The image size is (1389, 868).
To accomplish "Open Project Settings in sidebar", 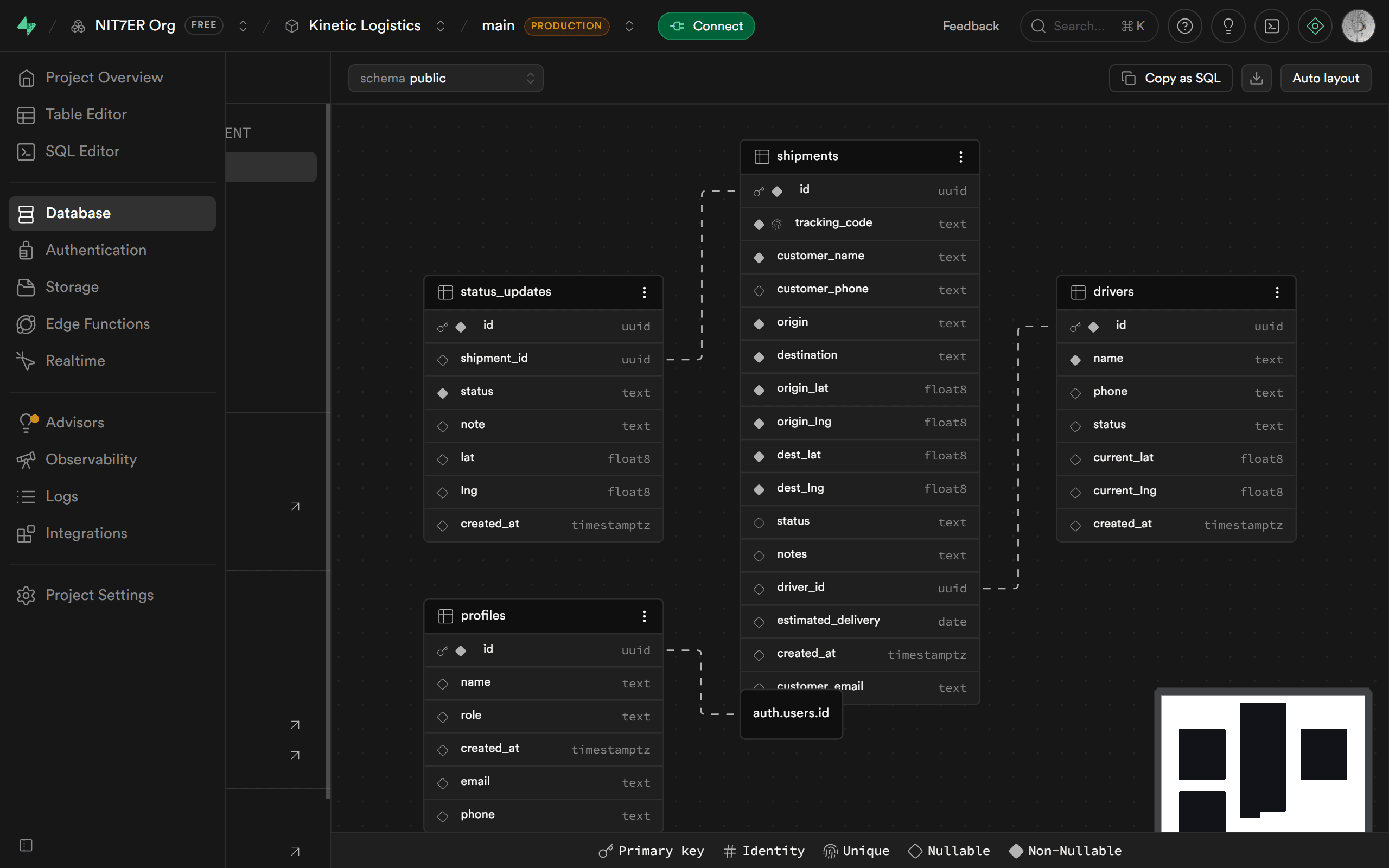I will [x=112, y=595].
